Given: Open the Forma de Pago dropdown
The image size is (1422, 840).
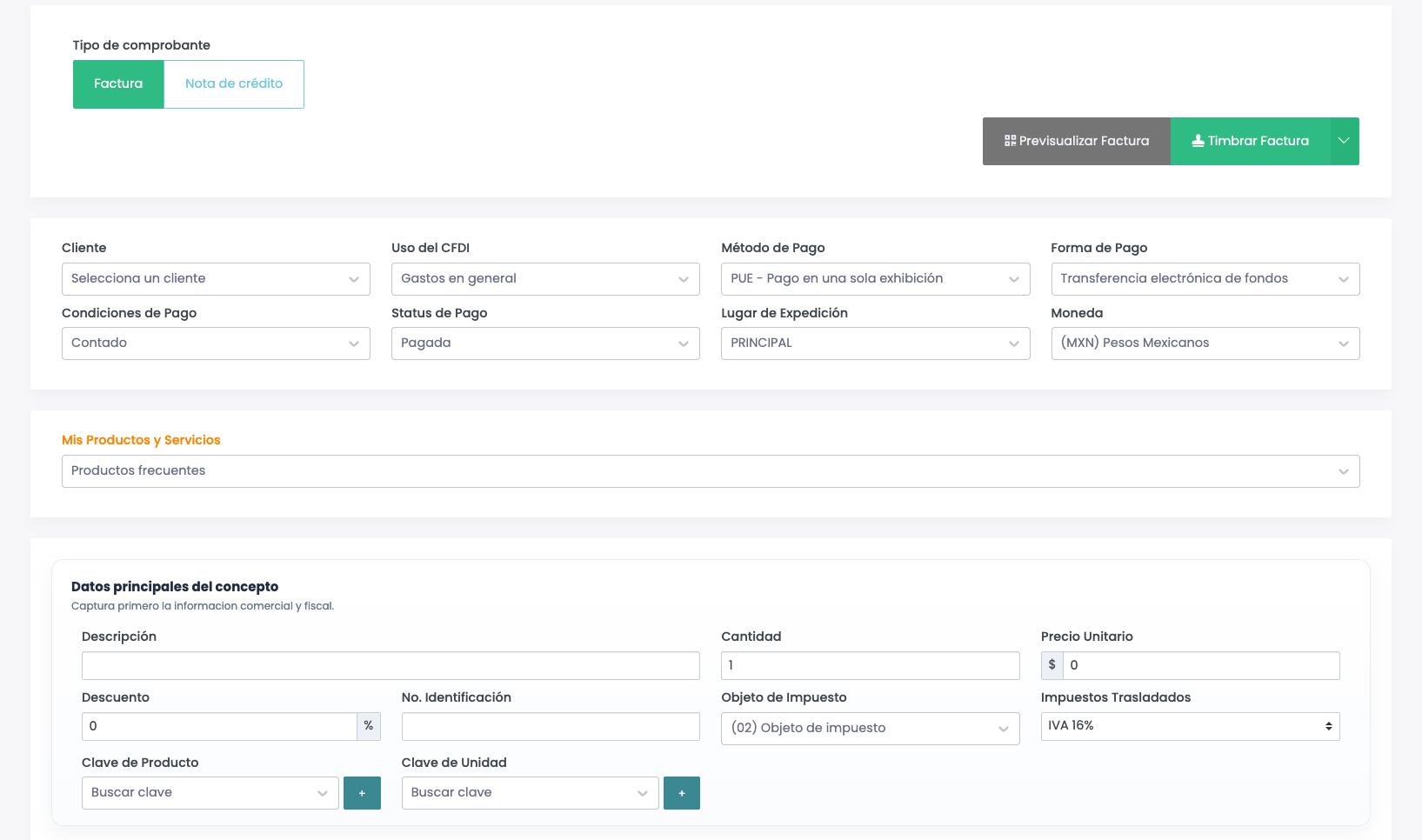Looking at the screenshot, I should tap(1205, 279).
